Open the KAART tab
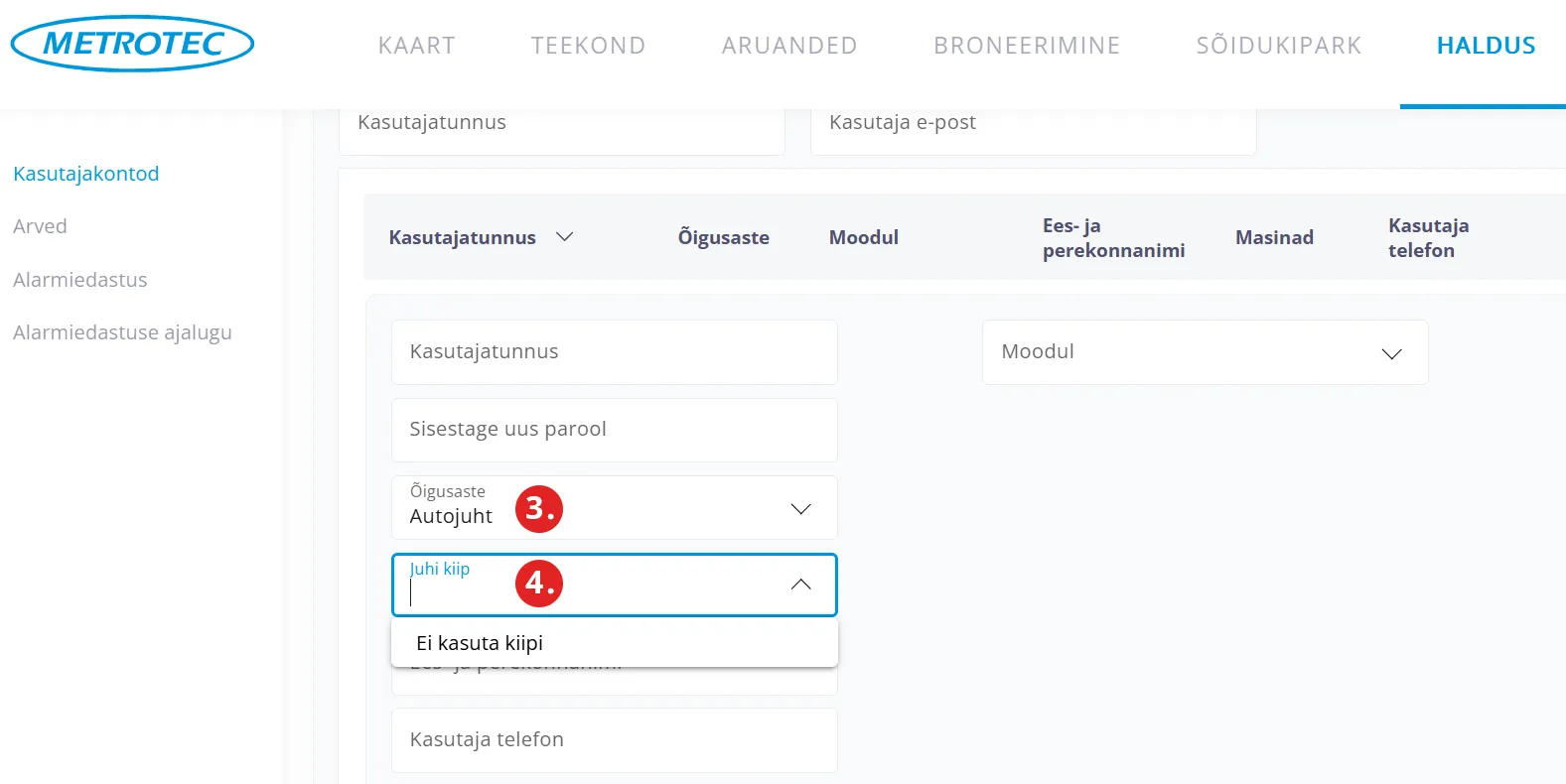 coord(416,46)
